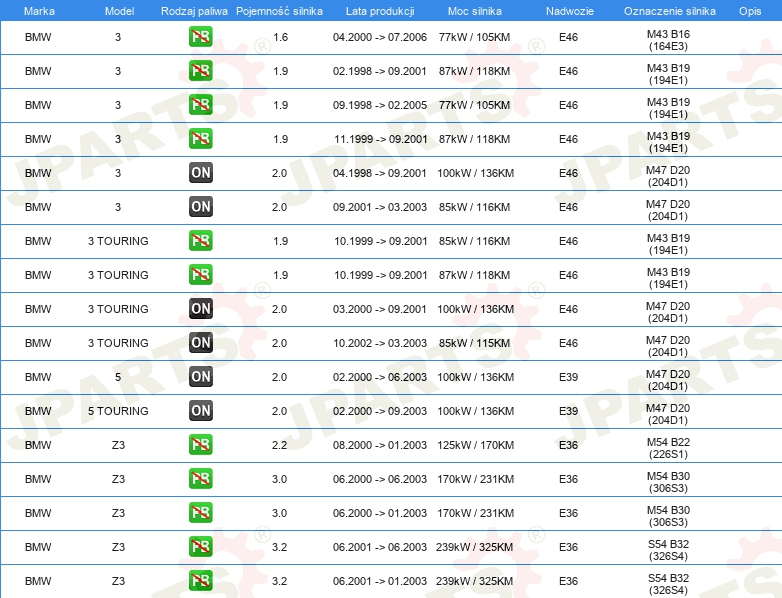Click date range 04.2000 -> 07.2006

coord(380,37)
